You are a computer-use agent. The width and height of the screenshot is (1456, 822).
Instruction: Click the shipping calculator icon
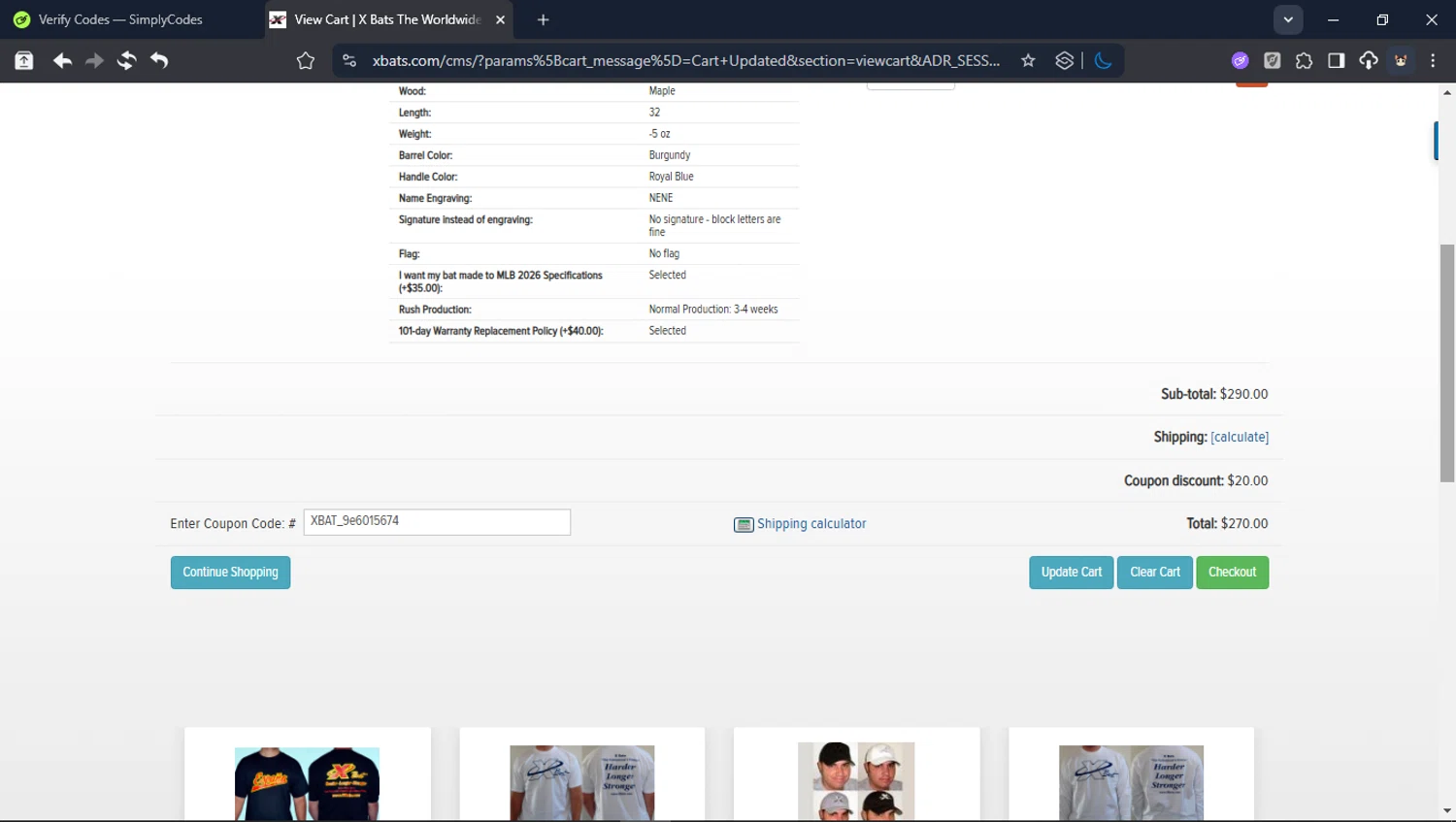pos(744,525)
